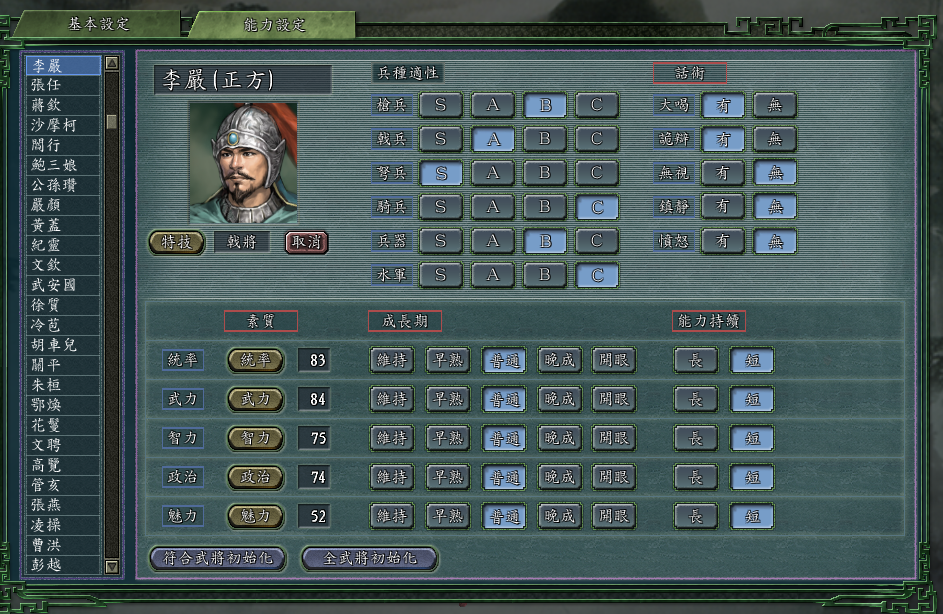The image size is (943, 614).
Task: Set 統率 ability duration to 長
Action: pos(696,360)
